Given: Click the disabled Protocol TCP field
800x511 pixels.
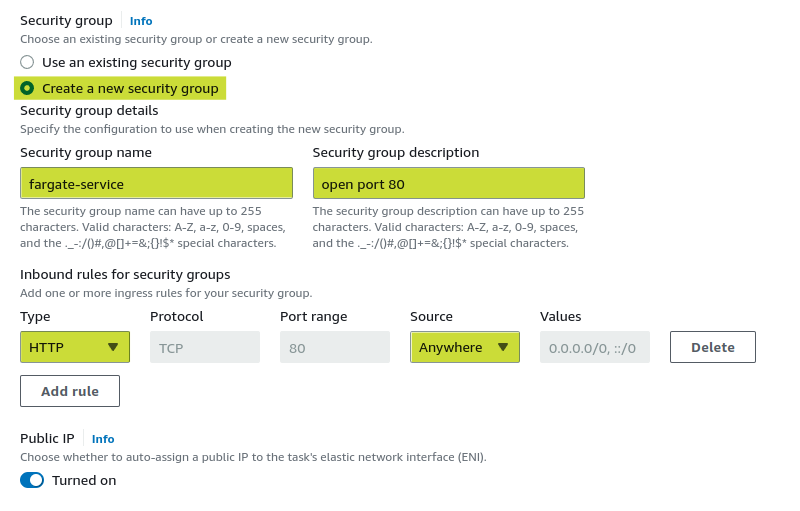Looking at the screenshot, I should tap(204, 347).
